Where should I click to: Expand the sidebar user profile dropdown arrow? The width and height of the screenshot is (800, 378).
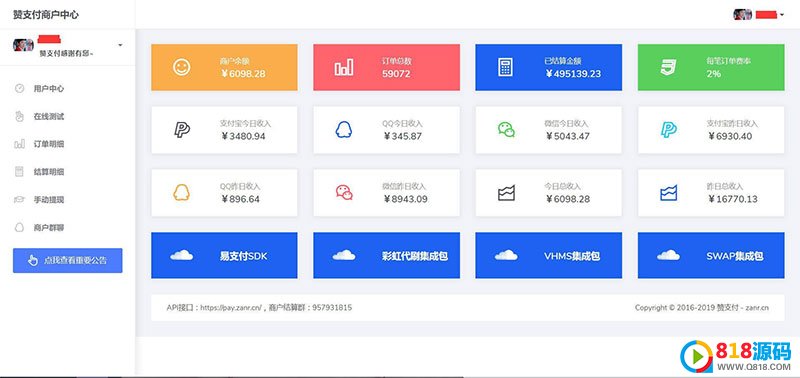point(120,45)
